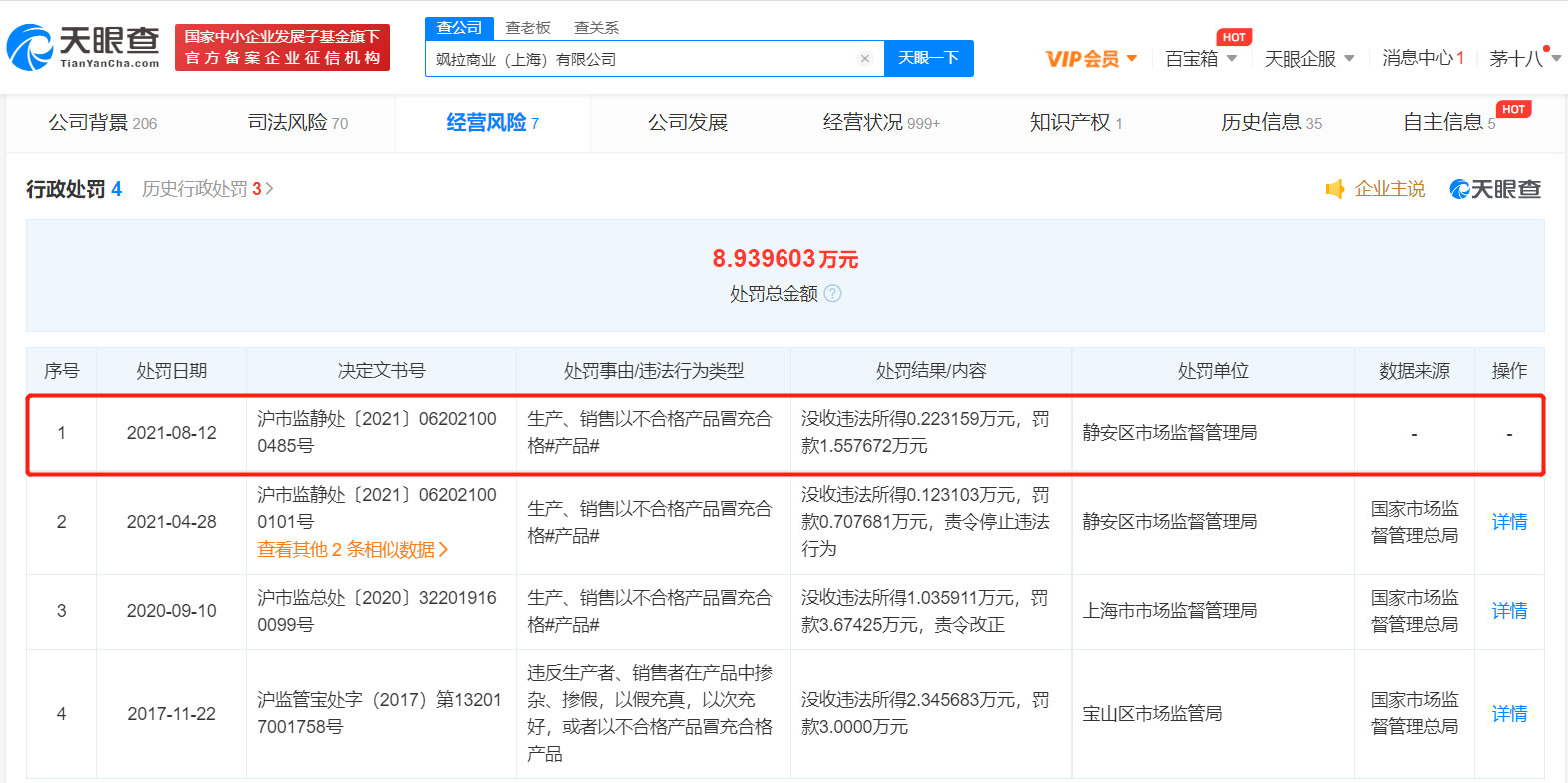Click the 处罚结果/内容 column header

tap(931, 371)
